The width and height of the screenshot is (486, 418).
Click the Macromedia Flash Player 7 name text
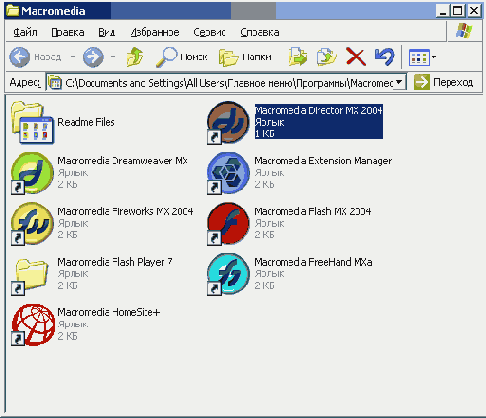pyautogui.click(x=115, y=262)
